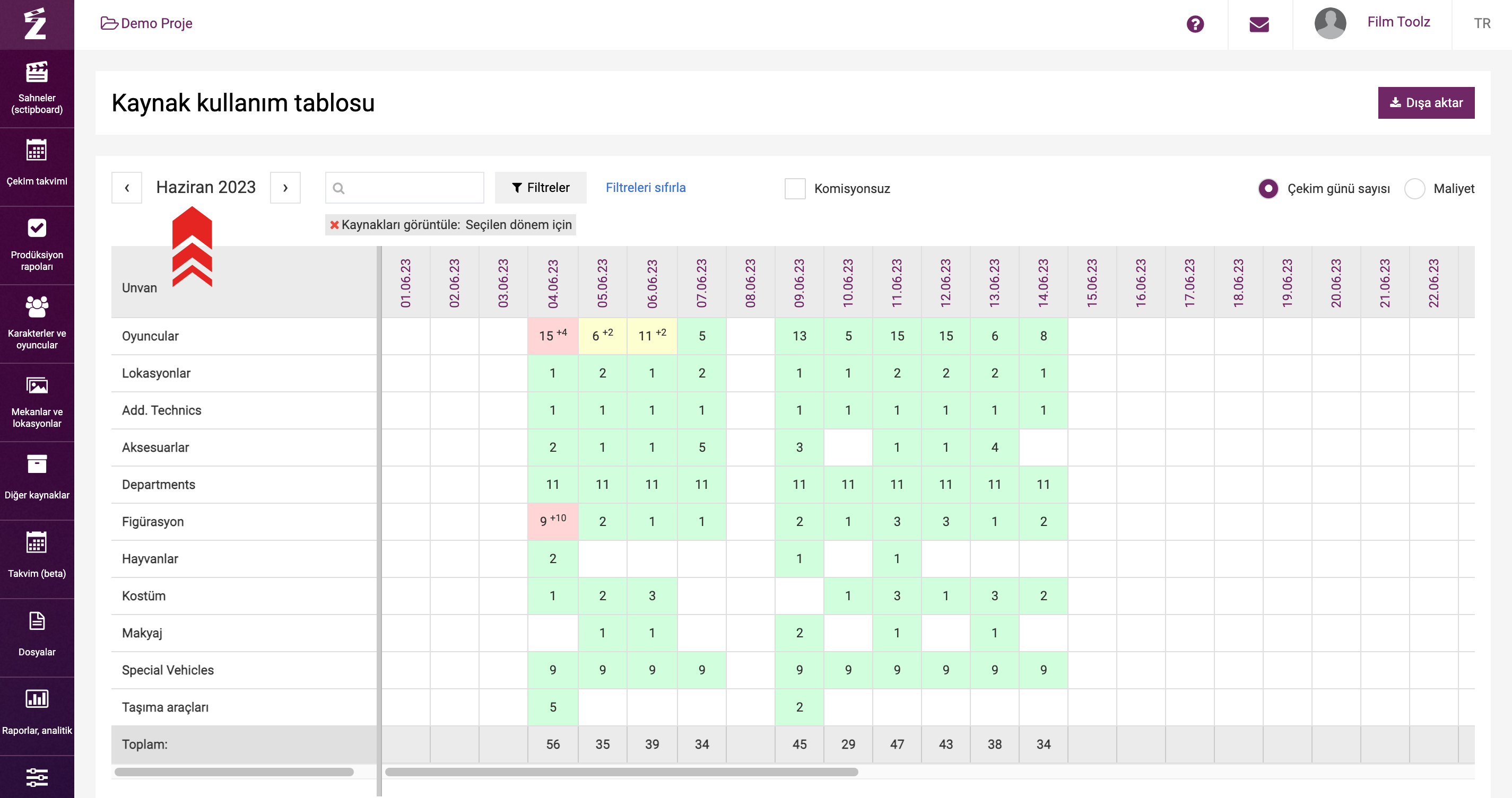Open Diğer kaynaklar archive box icon
Screen dimensions: 1512x798
[x=37, y=464]
